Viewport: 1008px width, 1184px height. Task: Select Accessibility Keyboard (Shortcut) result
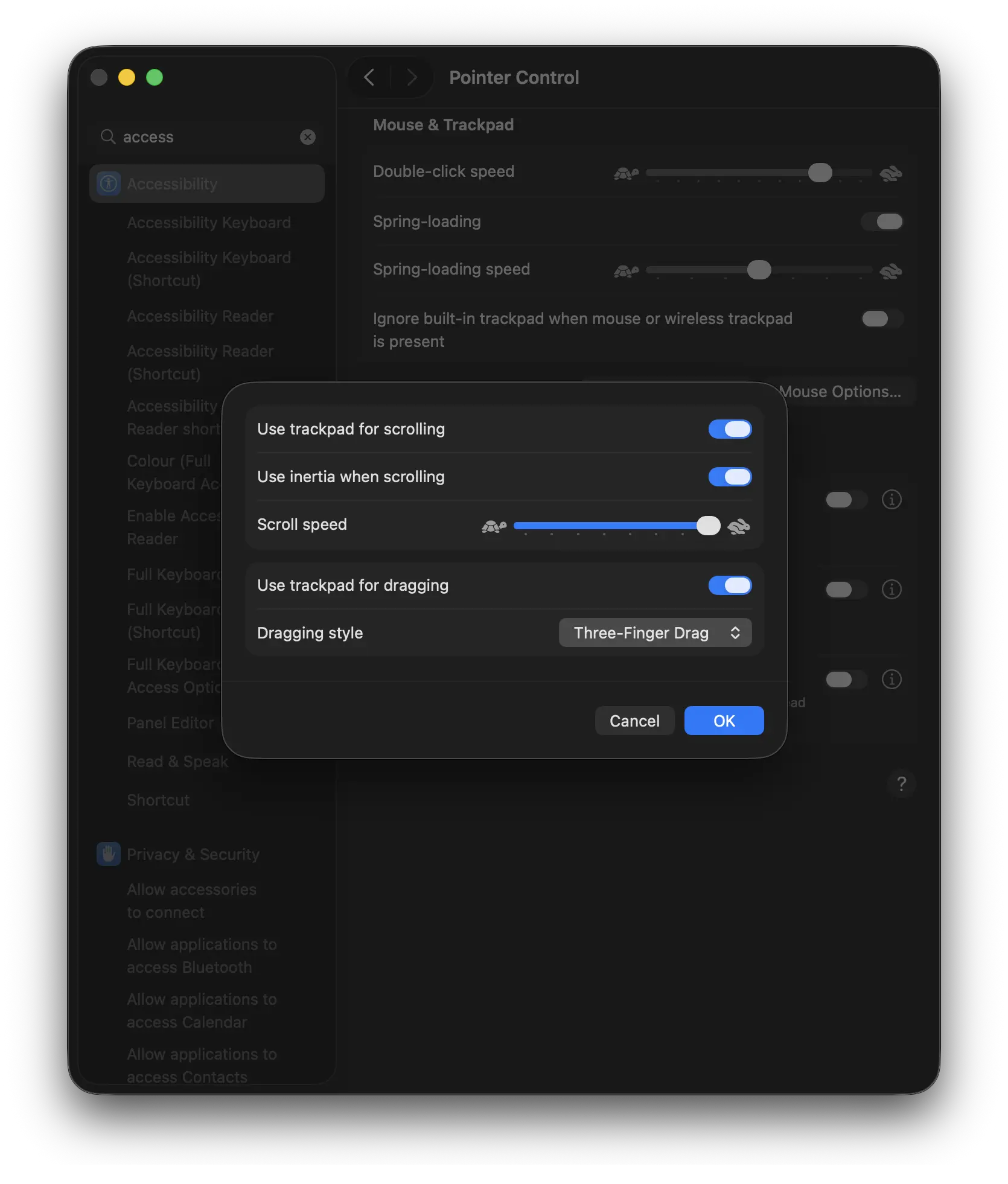[209, 269]
